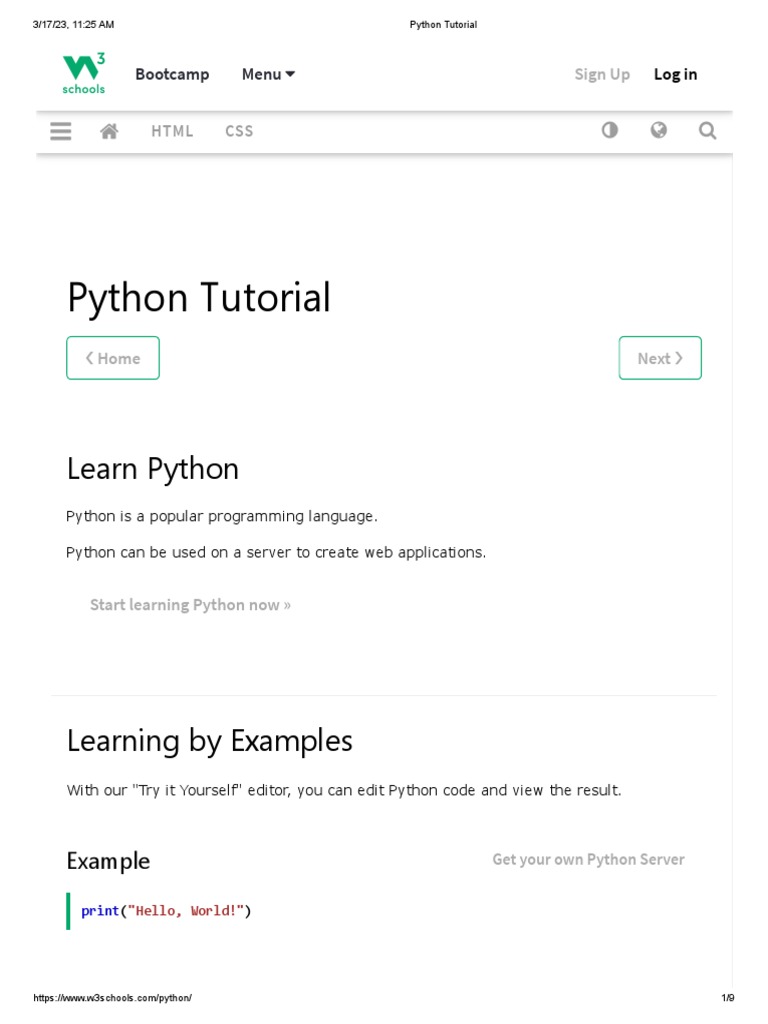This screenshot has height=1024, width=768.
Task: Open the globe language icon
Action: (x=658, y=130)
